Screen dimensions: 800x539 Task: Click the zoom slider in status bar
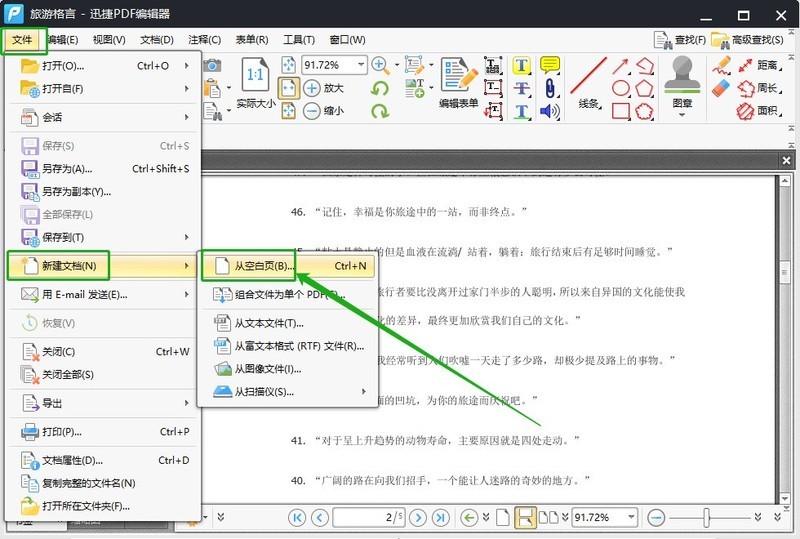tap(706, 517)
